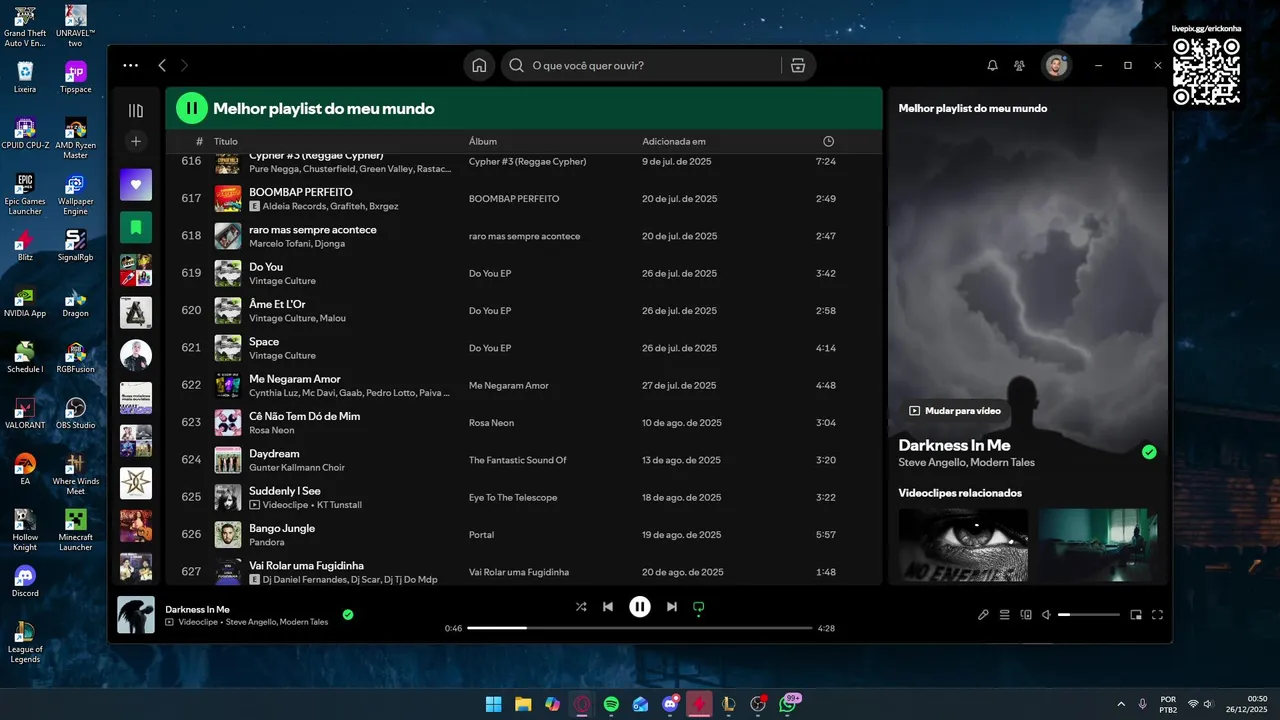
Task: Open the second related videoclip thumbnail
Action: click(x=1098, y=544)
